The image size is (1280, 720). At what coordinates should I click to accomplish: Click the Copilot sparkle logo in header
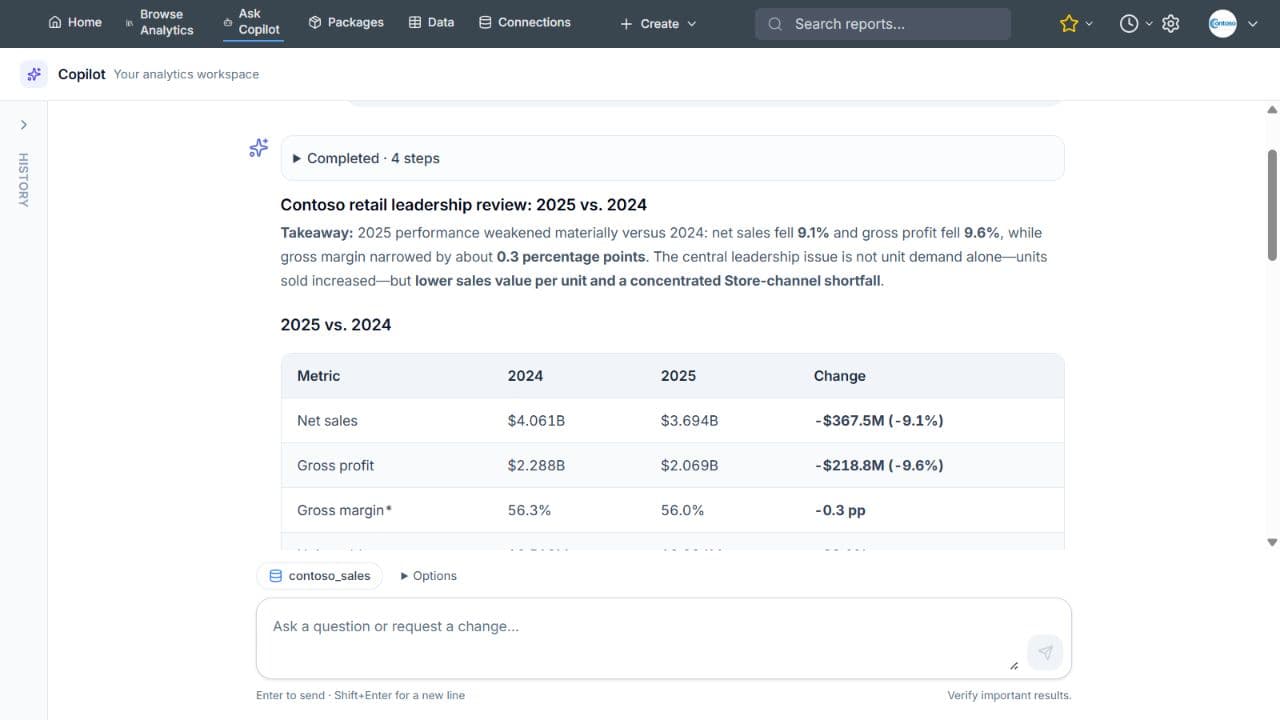pos(34,74)
